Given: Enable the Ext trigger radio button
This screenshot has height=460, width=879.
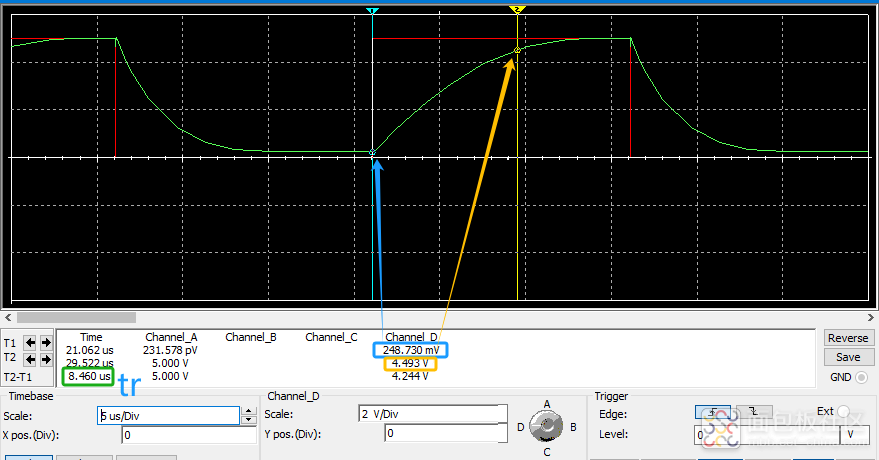Looking at the screenshot, I should (x=844, y=412).
